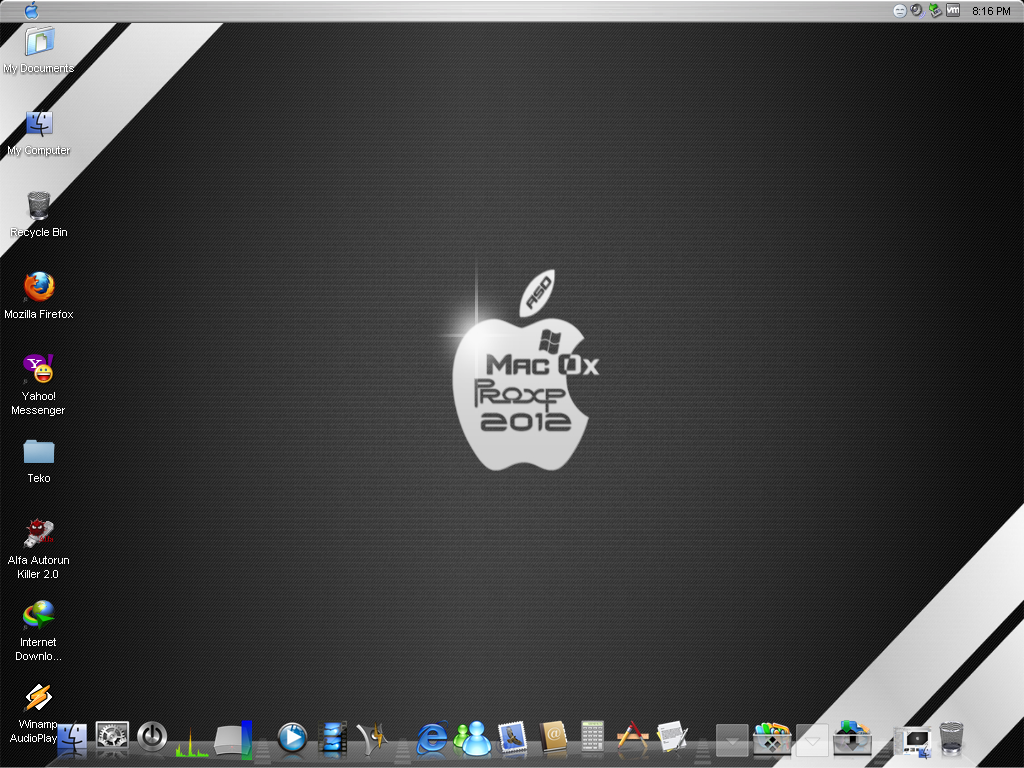Expand the white dropdown arrow box in dock
Screen dimensions: 1024x768
[812, 740]
